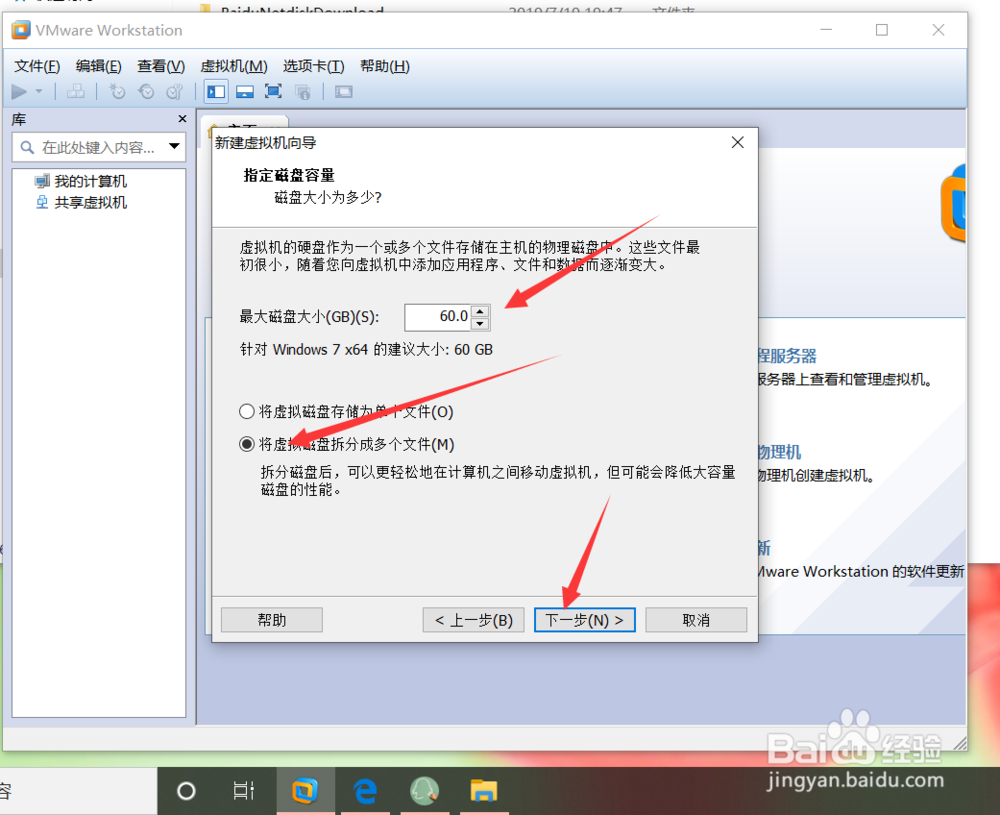Click the take snapshot toolbar icon

tap(117, 91)
